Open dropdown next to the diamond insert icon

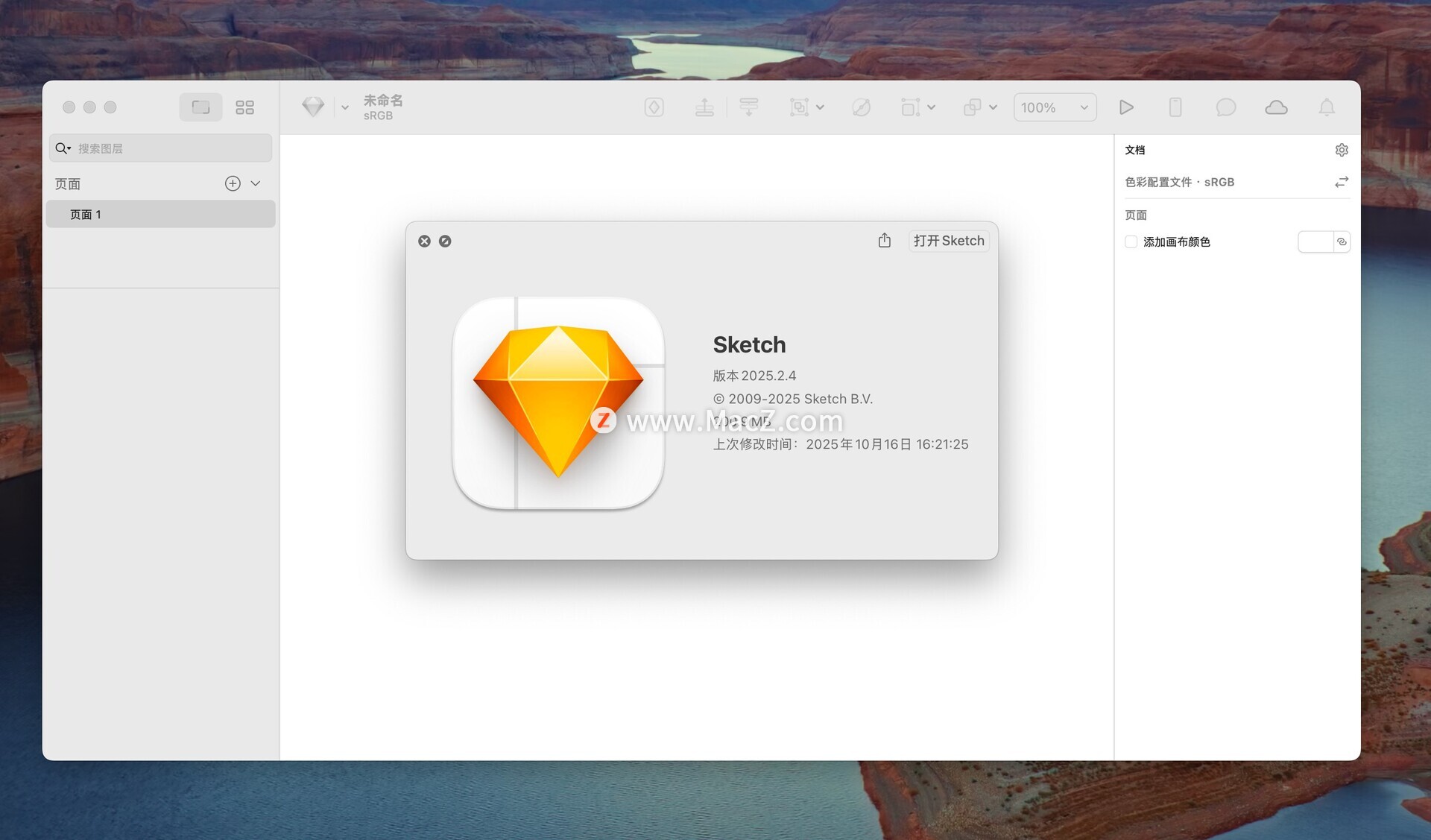345,107
